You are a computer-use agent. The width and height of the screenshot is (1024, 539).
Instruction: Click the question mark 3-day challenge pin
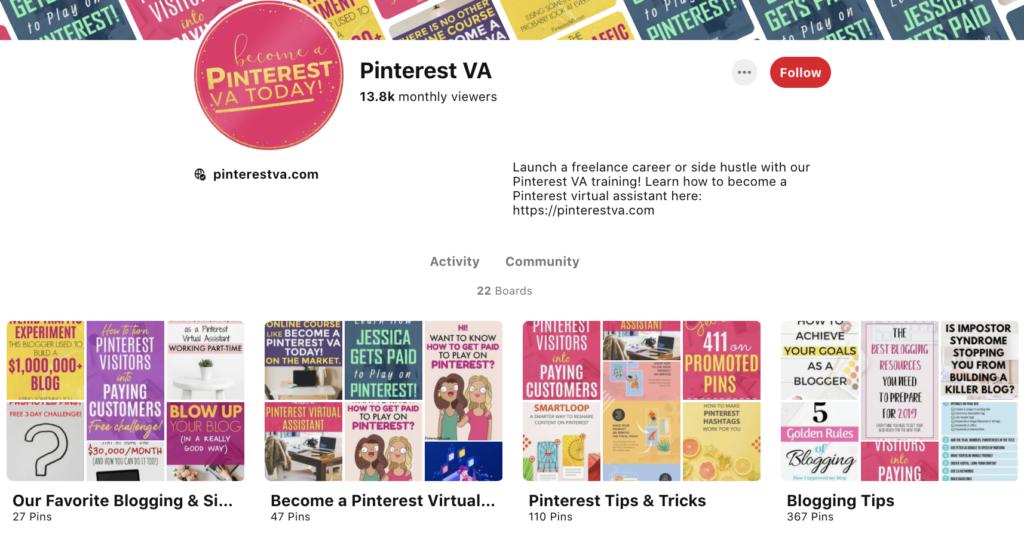[x=46, y=442]
